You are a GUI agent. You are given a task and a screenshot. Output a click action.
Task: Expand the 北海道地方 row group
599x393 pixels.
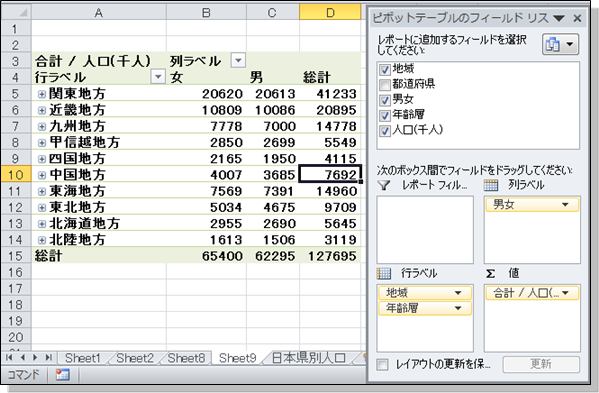point(42,224)
